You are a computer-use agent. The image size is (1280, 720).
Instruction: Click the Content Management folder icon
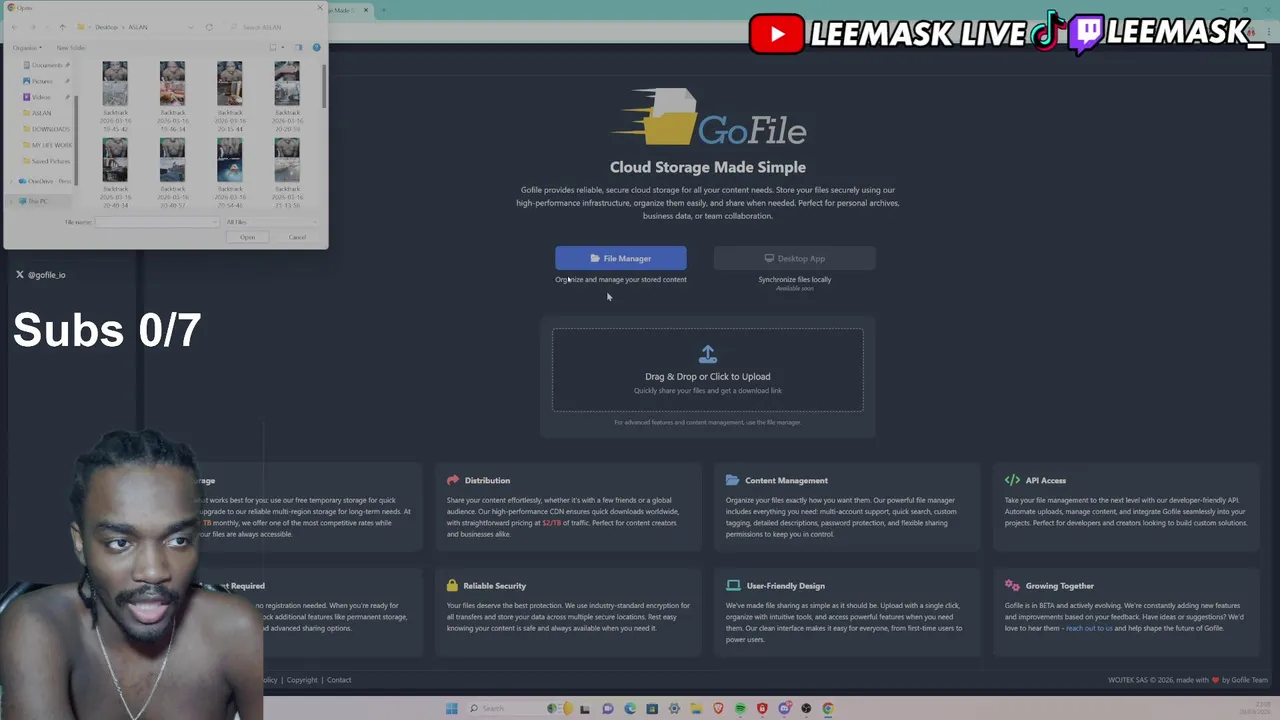tap(732, 480)
